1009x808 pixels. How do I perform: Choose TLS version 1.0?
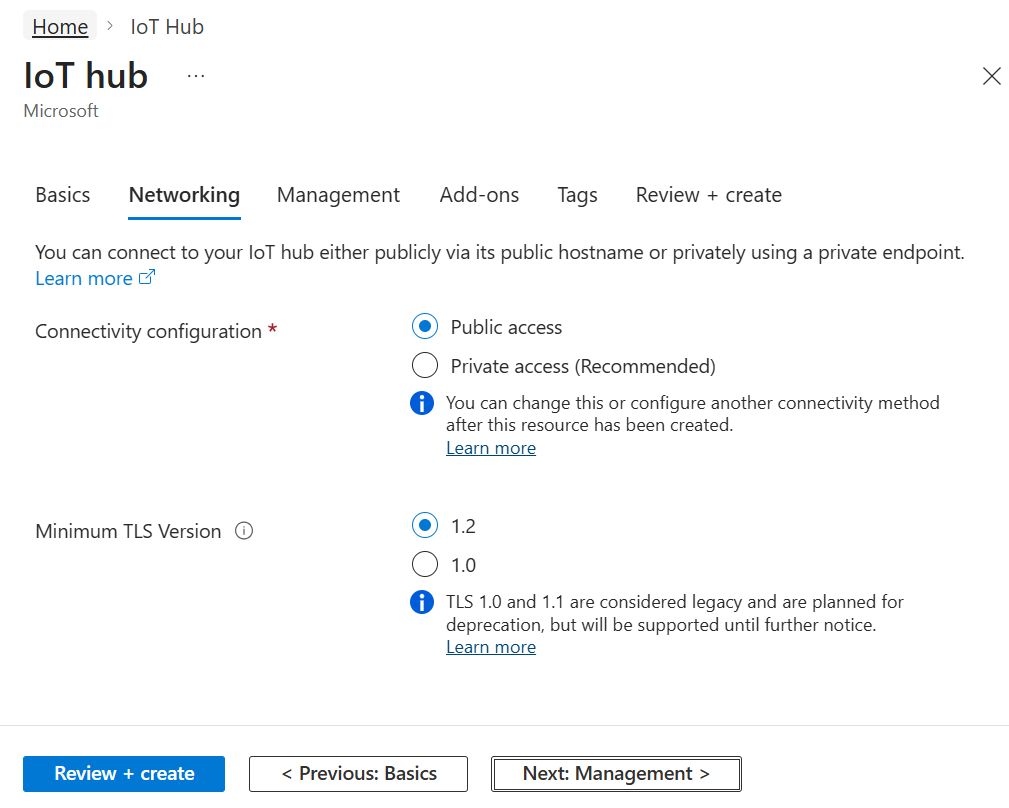tap(425, 564)
